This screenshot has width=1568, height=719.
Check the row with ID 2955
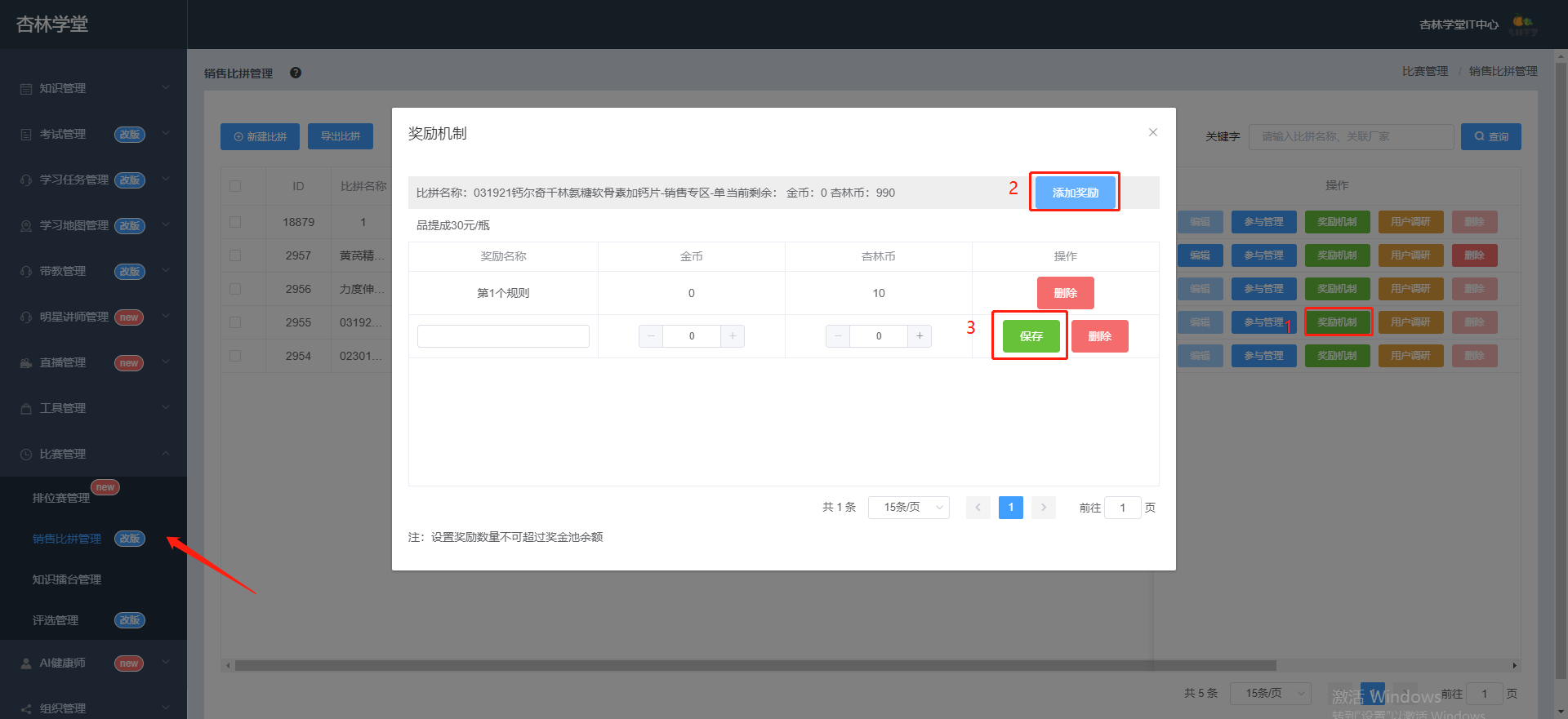pyautogui.click(x=235, y=322)
